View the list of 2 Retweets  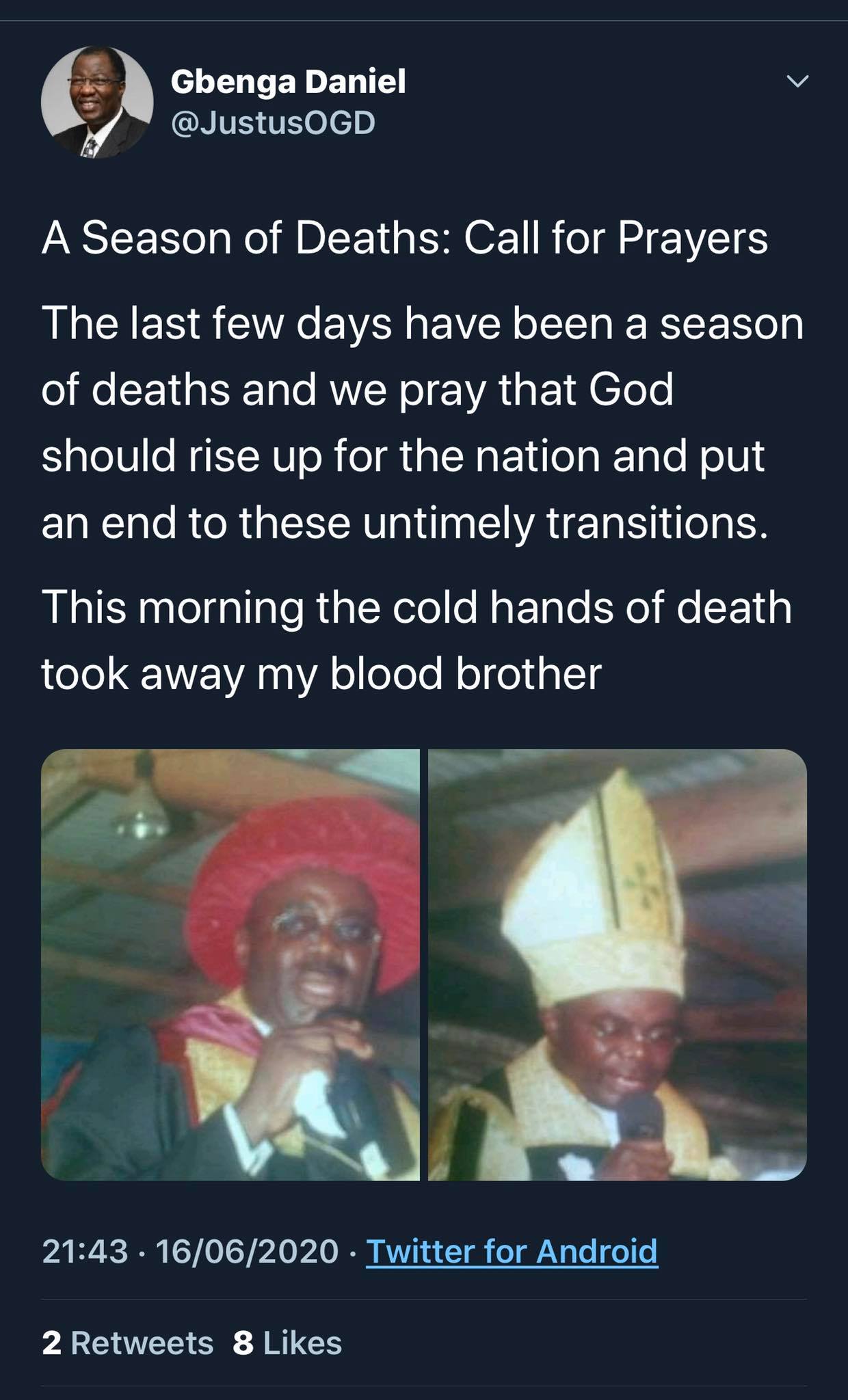point(128,1343)
